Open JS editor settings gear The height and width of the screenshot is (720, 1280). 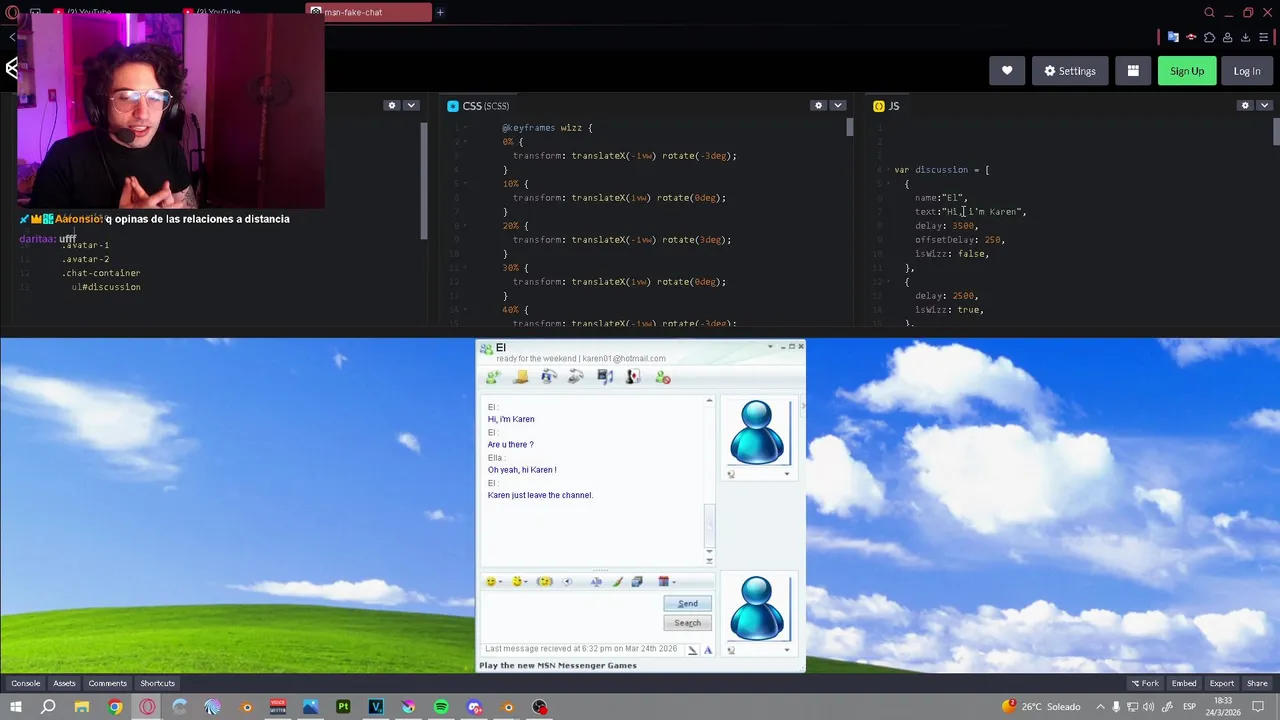[x=1245, y=105]
